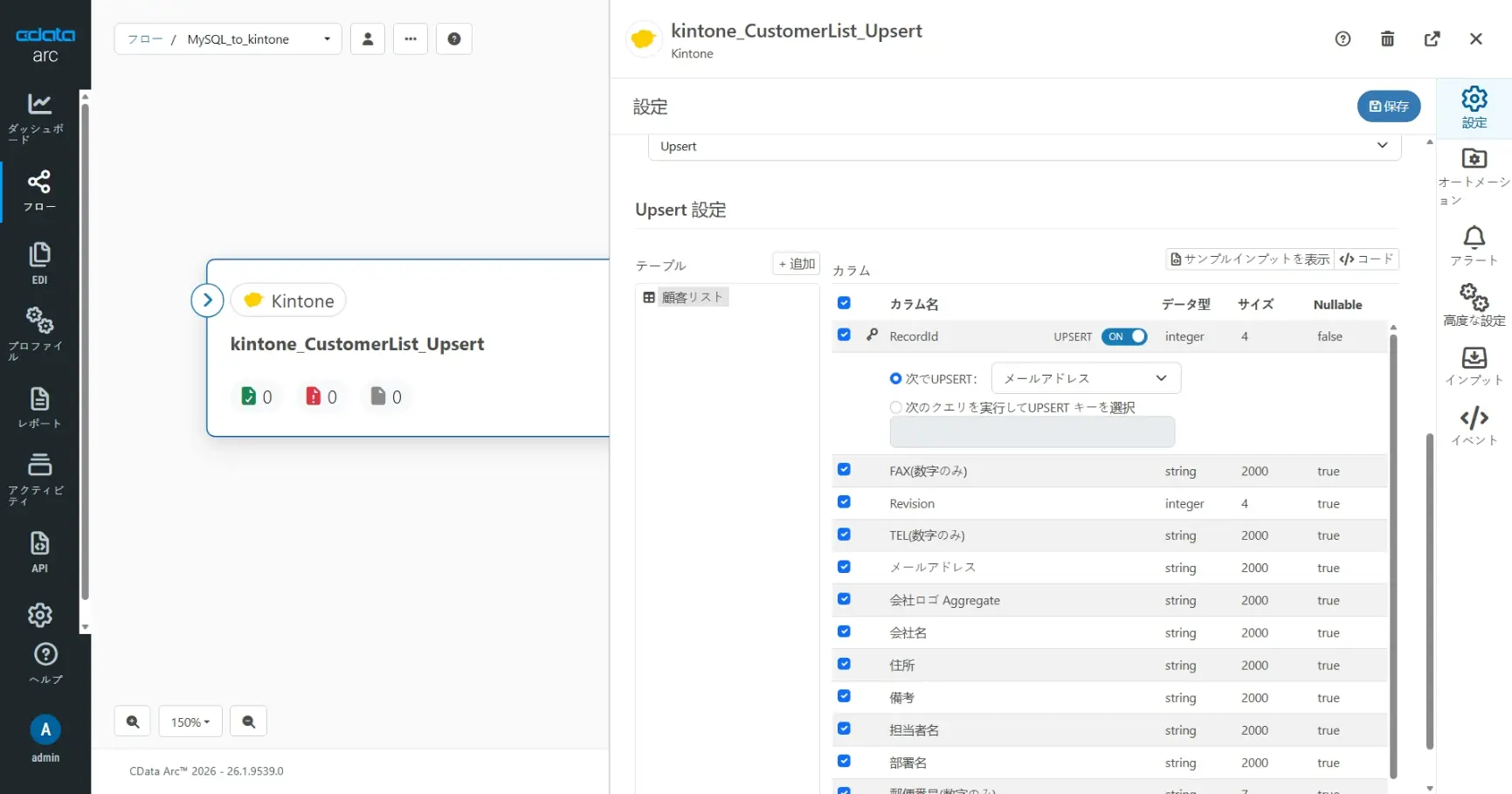Click the RecordId key icon
Viewport: 1512px width, 794px height.
(872, 335)
